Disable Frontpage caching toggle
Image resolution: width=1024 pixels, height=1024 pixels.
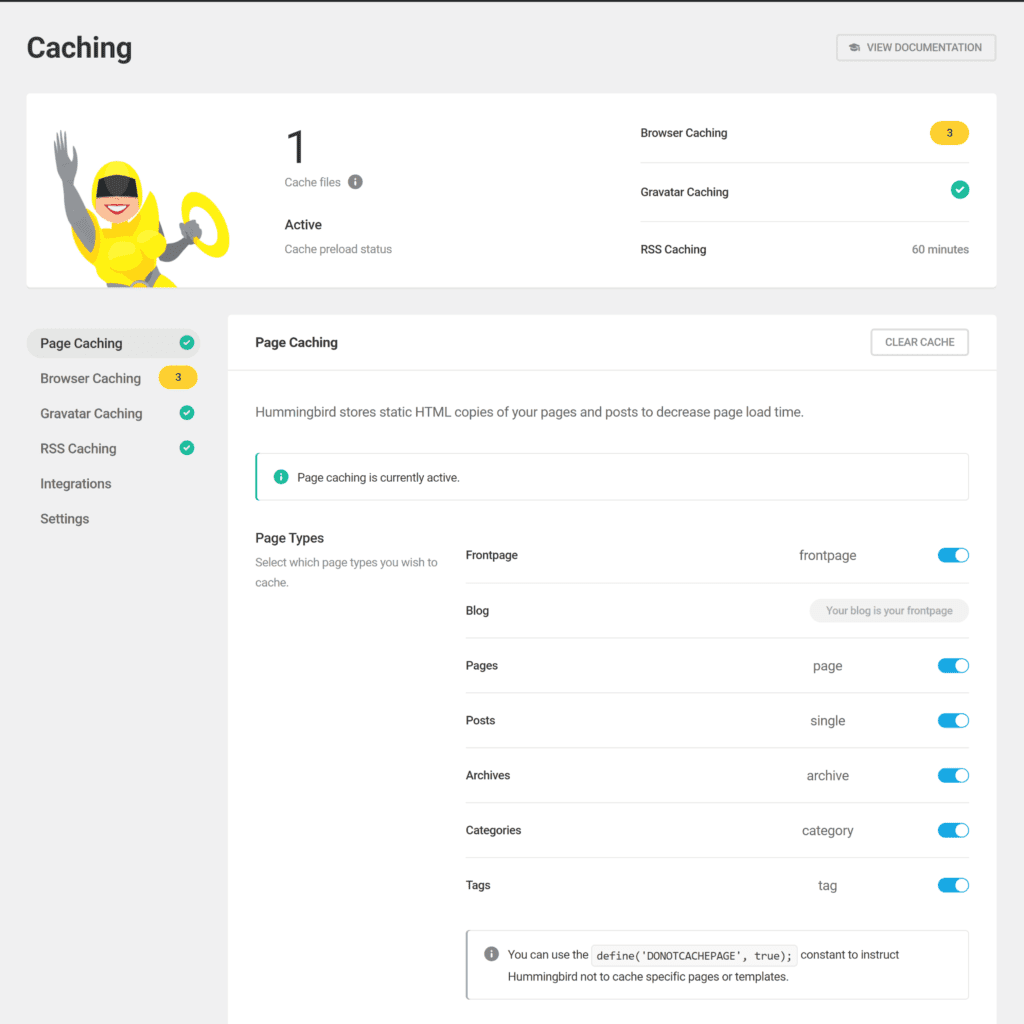click(953, 555)
